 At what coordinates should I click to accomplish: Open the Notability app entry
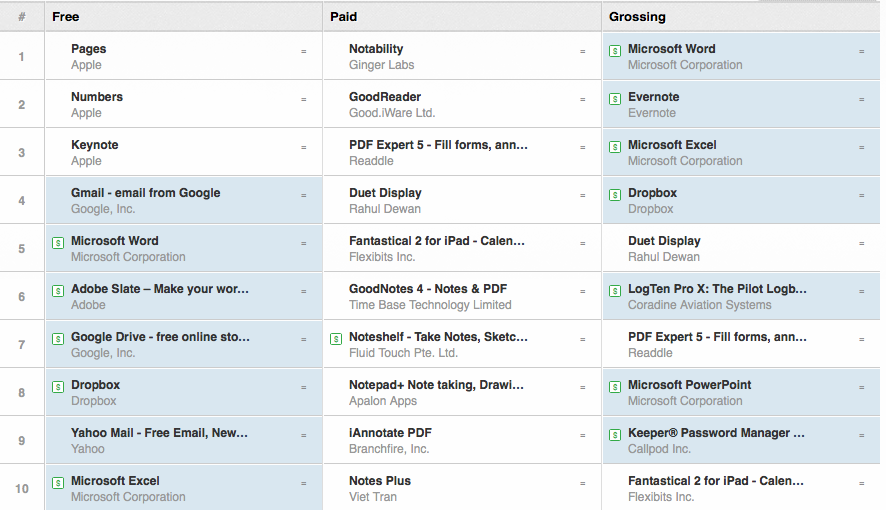(x=376, y=49)
